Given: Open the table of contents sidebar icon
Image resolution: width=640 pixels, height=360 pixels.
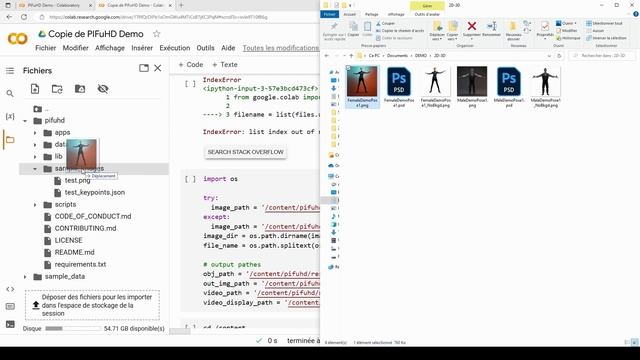Looking at the screenshot, I should tap(10, 71).
